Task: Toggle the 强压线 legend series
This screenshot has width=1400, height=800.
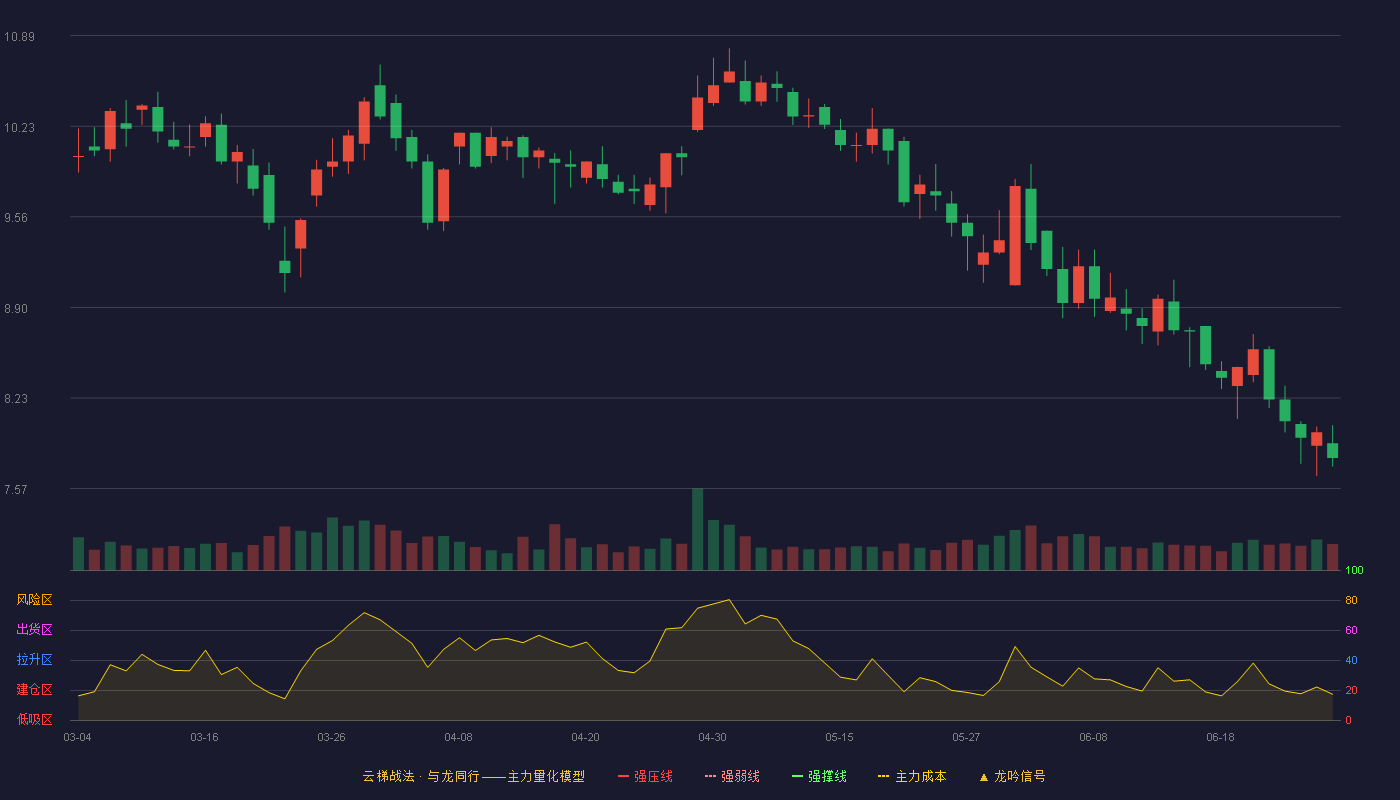Action: pos(645,776)
